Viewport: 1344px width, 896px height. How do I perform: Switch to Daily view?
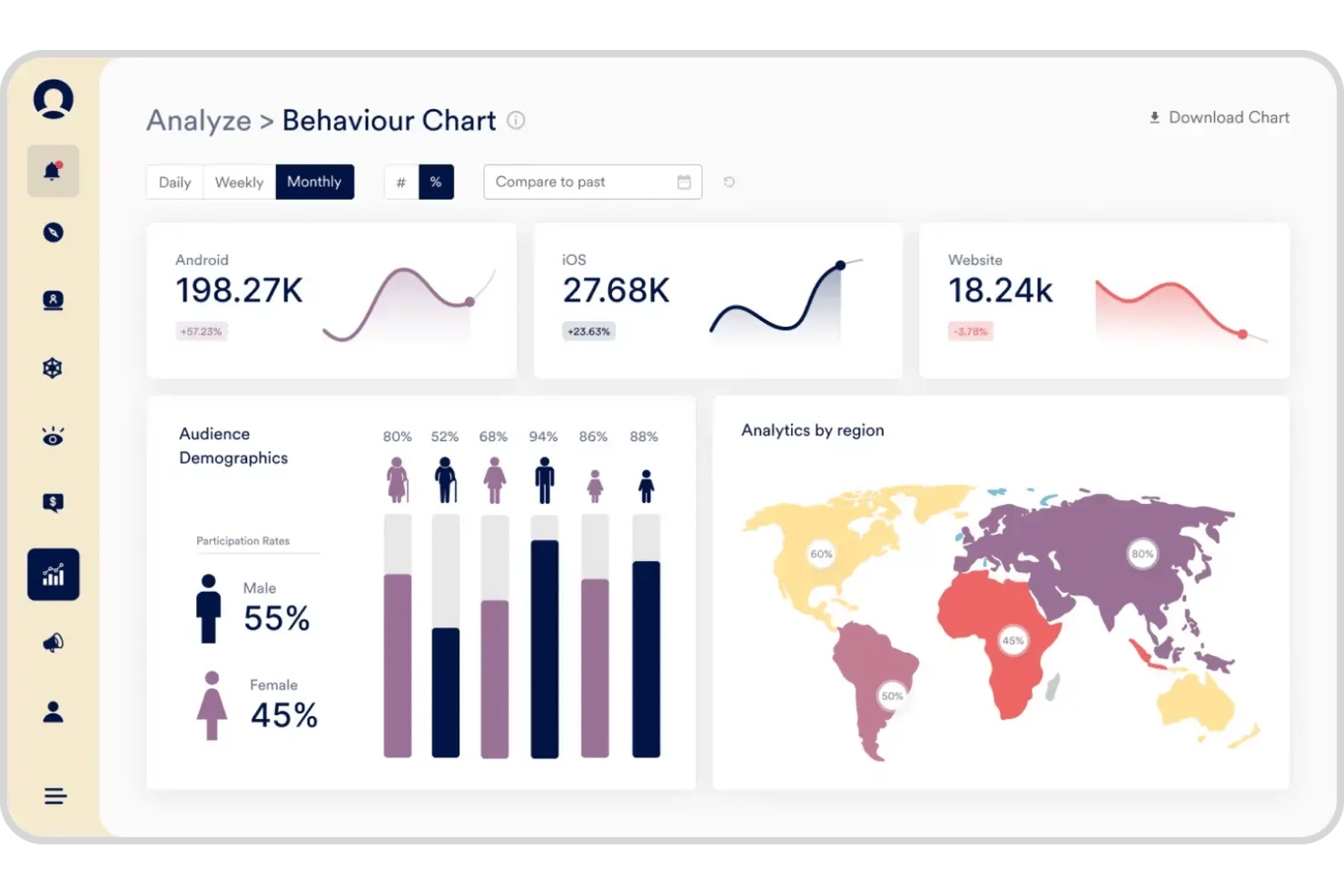coord(175,182)
